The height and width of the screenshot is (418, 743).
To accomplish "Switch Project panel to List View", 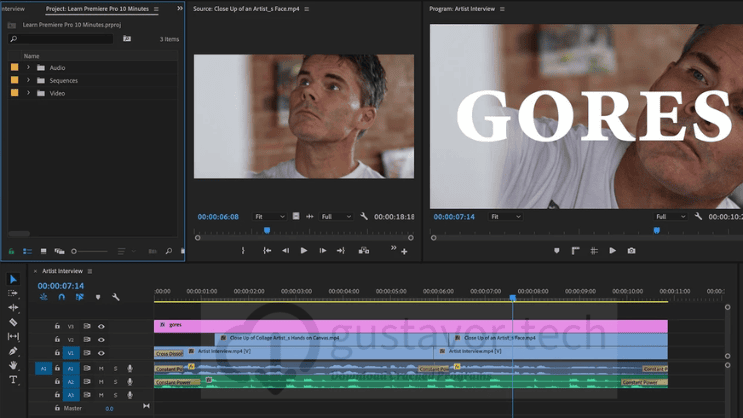I will coord(27,251).
